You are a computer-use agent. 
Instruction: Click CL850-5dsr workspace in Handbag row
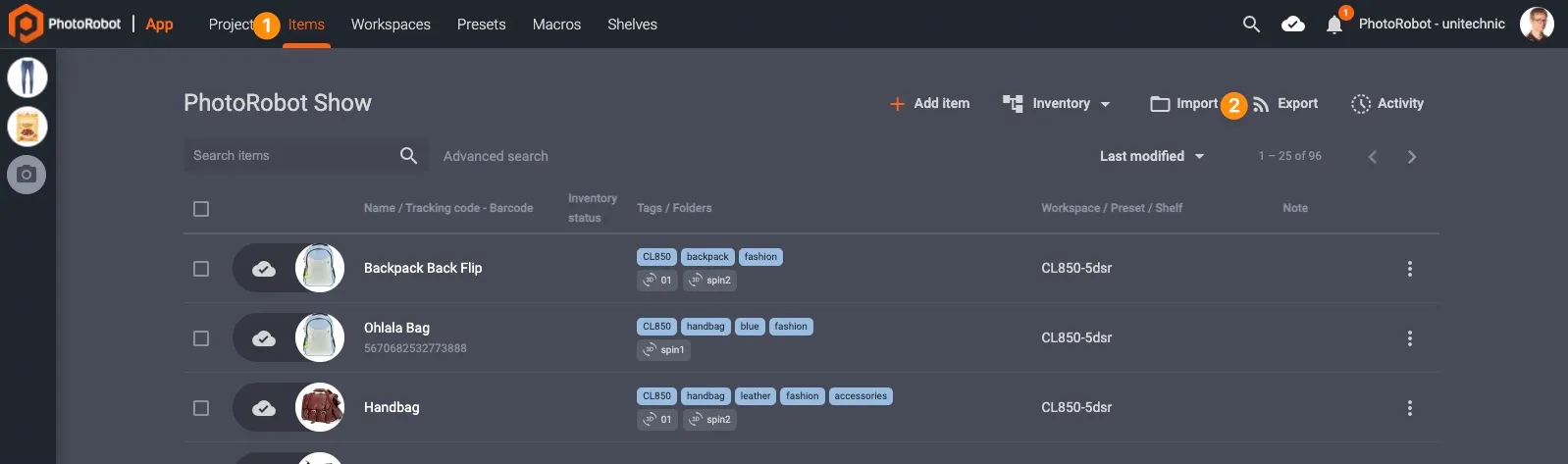pos(1076,407)
